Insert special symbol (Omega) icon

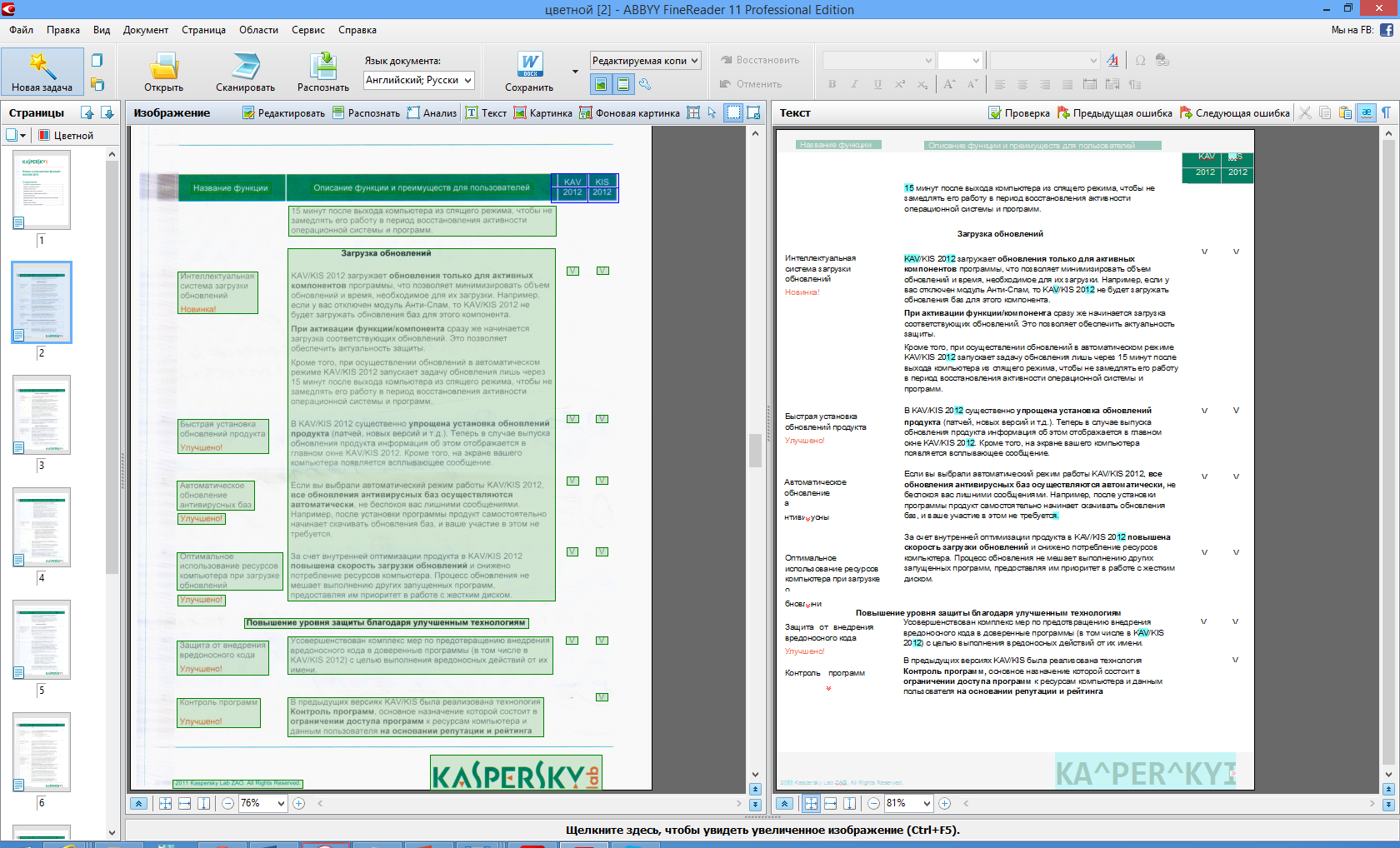(1140, 60)
